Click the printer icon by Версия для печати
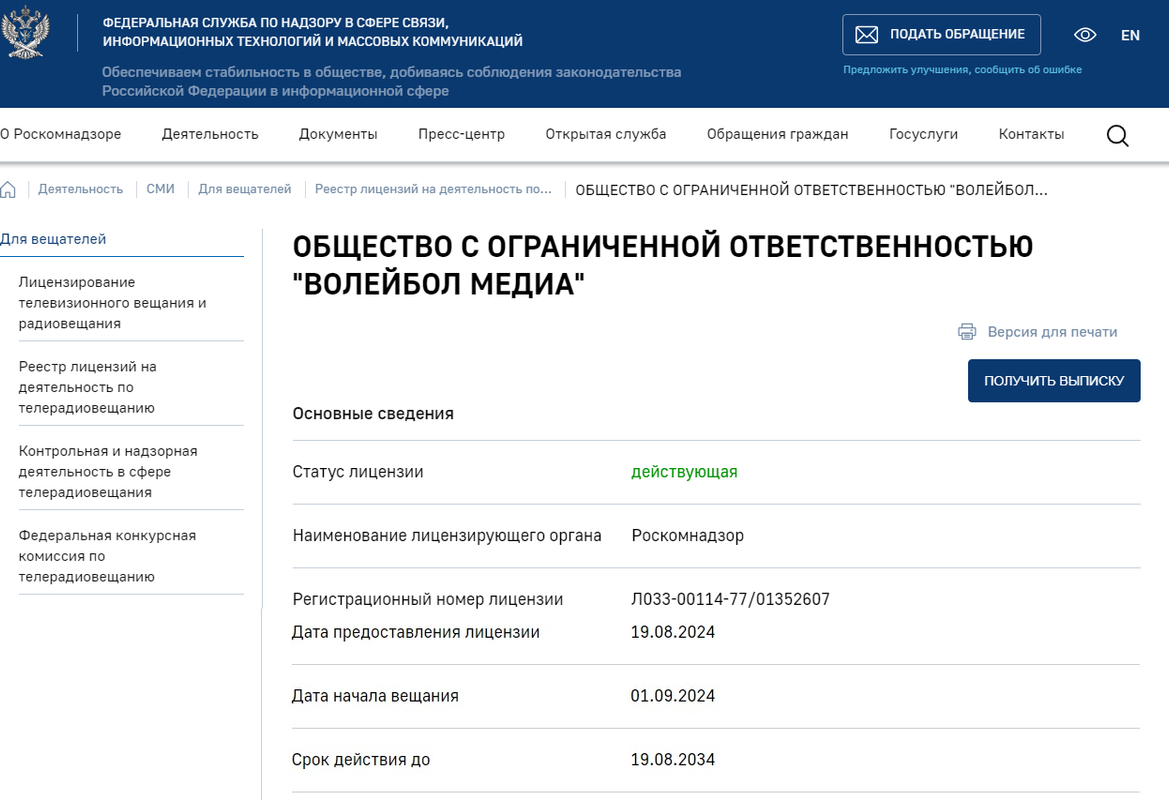The image size is (1169, 800). click(967, 332)
